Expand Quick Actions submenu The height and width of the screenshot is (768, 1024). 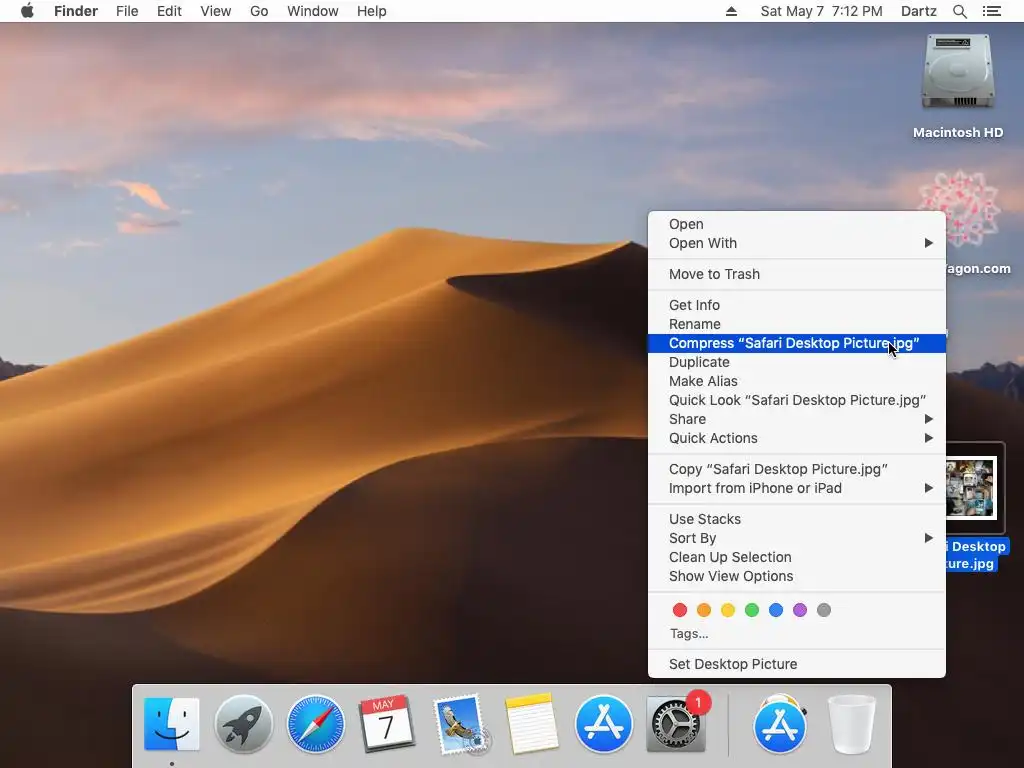[x=796, y=438]
